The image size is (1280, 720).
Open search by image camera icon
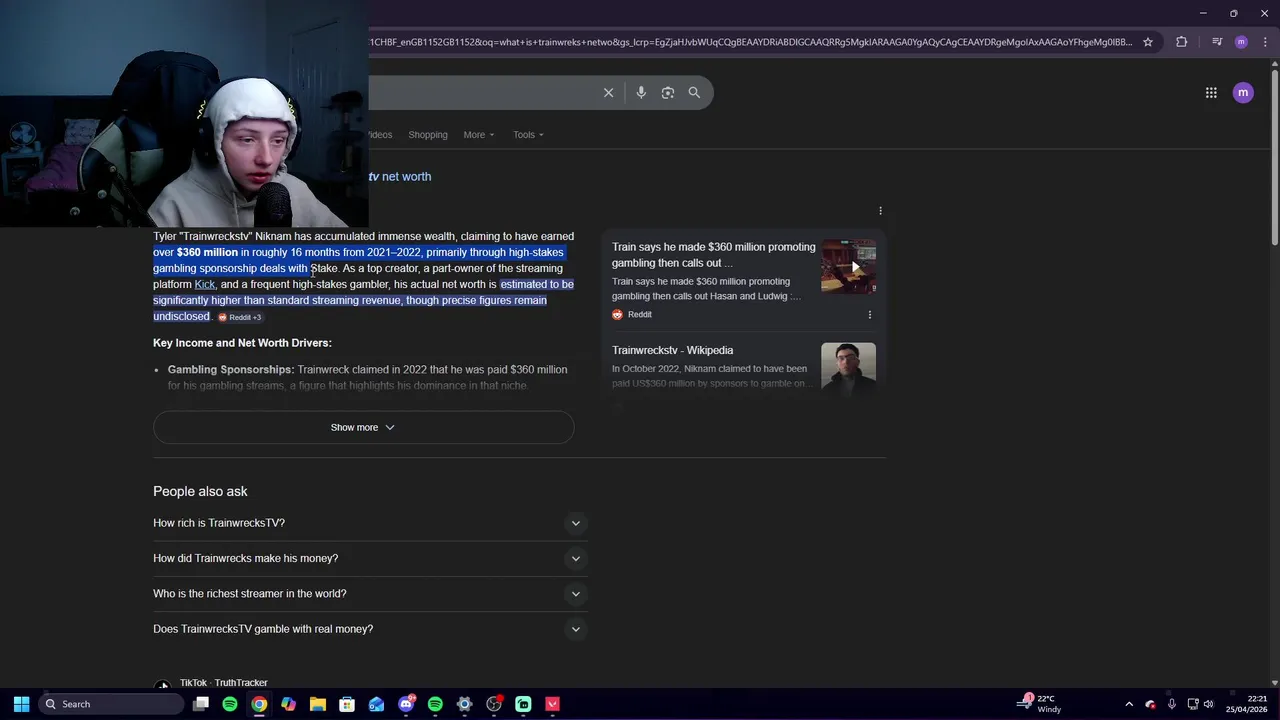tap(668, 93)
